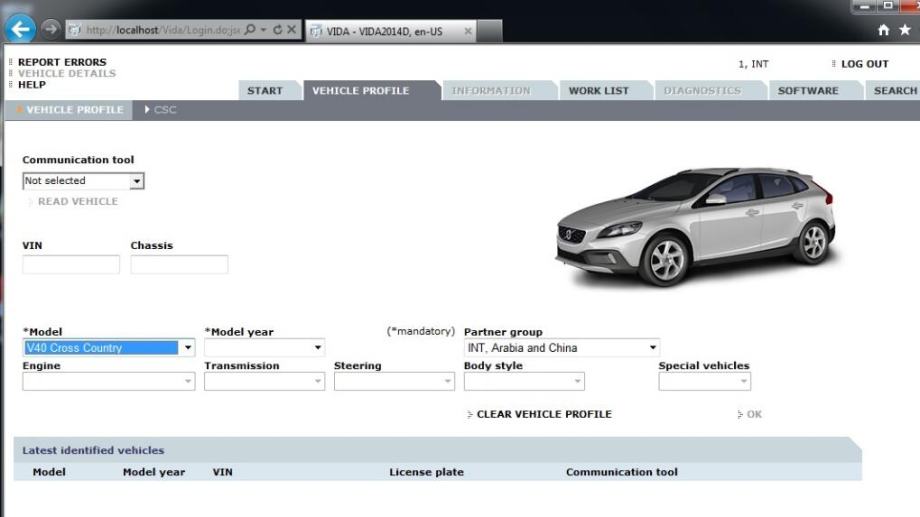This screenshot has height=517, width=920.
Task: Expand the Engine dropdown
Action: point(109,381)
